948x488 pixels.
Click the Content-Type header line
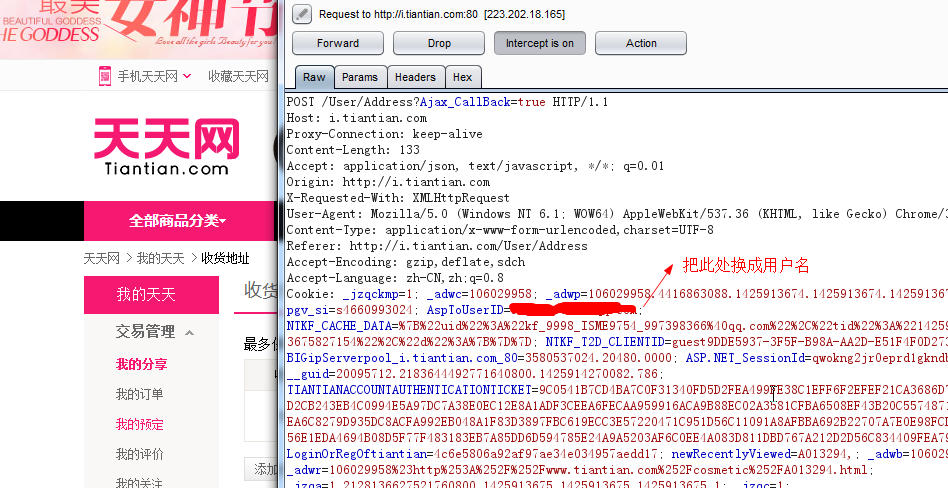(x=500, y=230)
